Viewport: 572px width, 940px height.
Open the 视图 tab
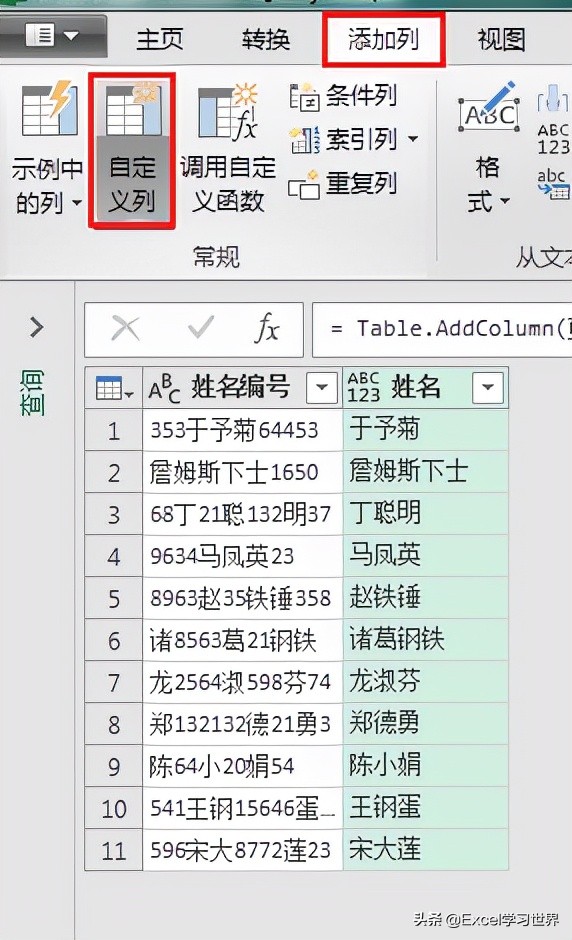501,40
